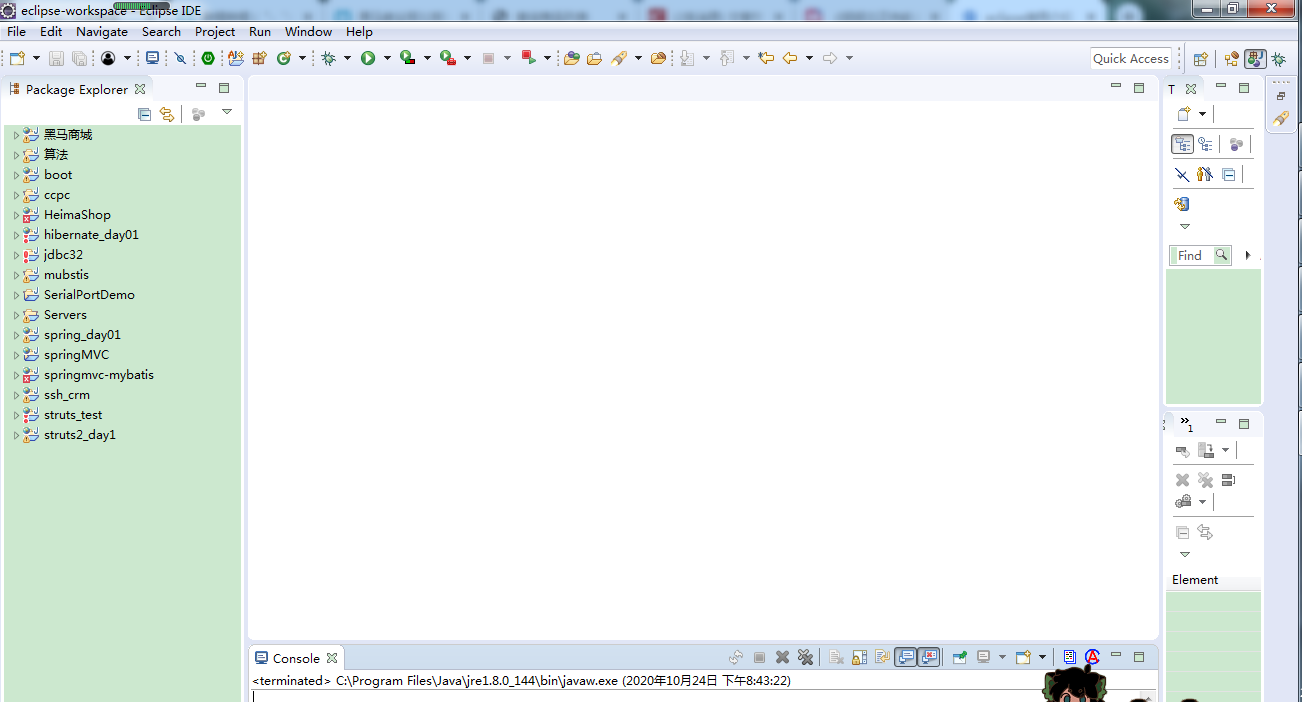The height and width of the screenshot is (702, 1302).
Task: Expand the struts2_day1 project
Action: (x=16, y=435)
